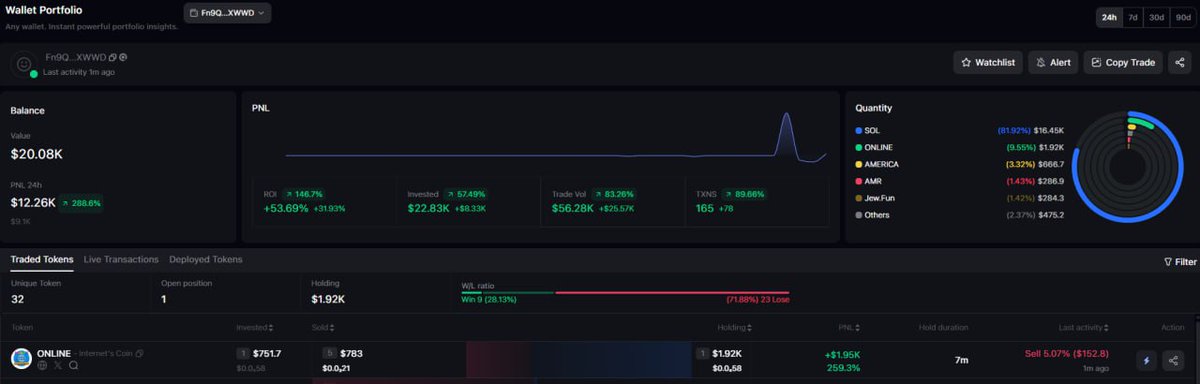Screen dimensions: 1200x384
Task: Click 'Last activity 1m ago' header text
Action: (78, 72)
